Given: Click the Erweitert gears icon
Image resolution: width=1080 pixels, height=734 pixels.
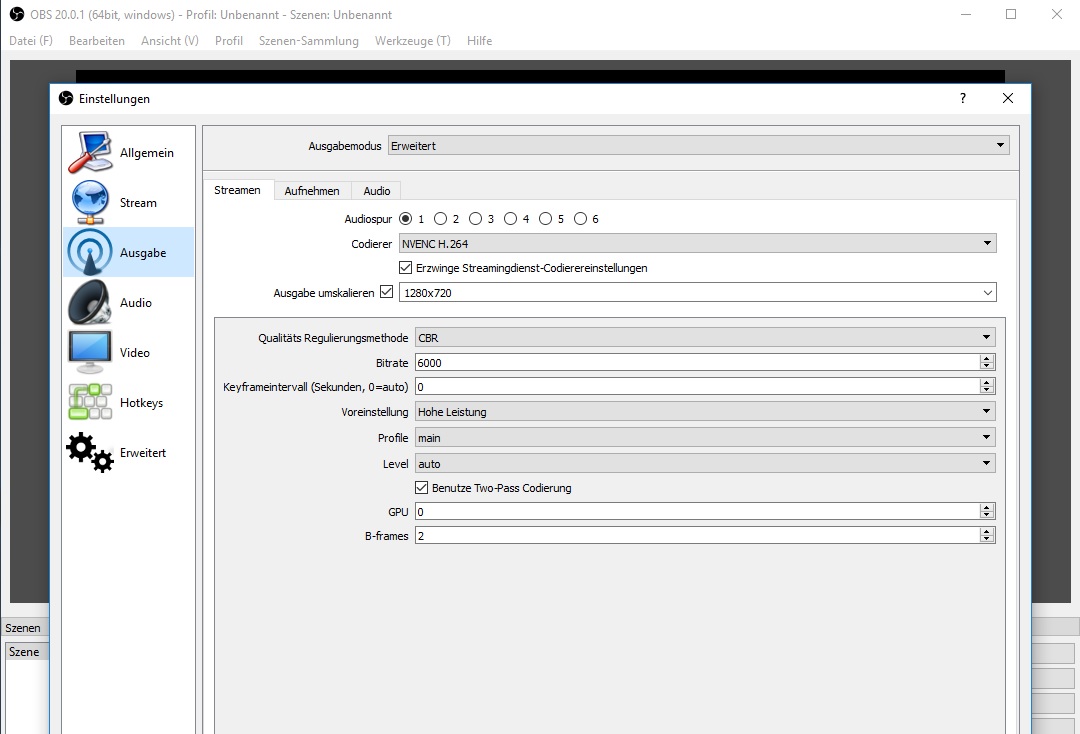Looking at the screenshot, I should click(x=90, y=452).
